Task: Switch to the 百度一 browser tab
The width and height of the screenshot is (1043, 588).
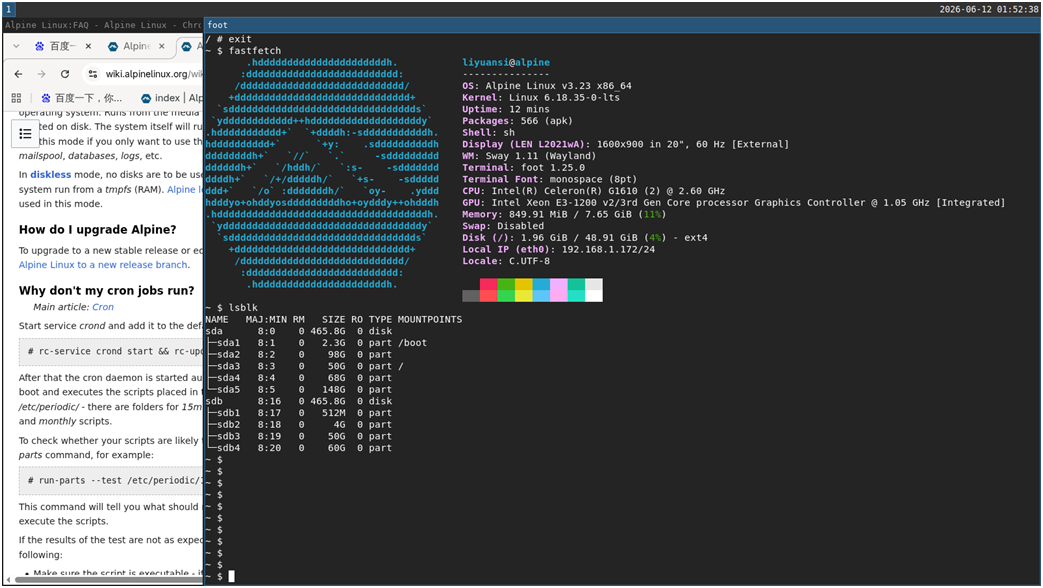Action: coord(55,46)
